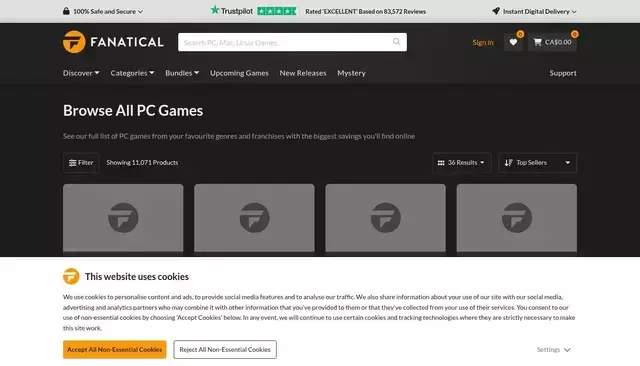This screenshot has height=366, width=640.
Task: Open the Categories menu
Action: pyautogui.click(x=132, y=73)
